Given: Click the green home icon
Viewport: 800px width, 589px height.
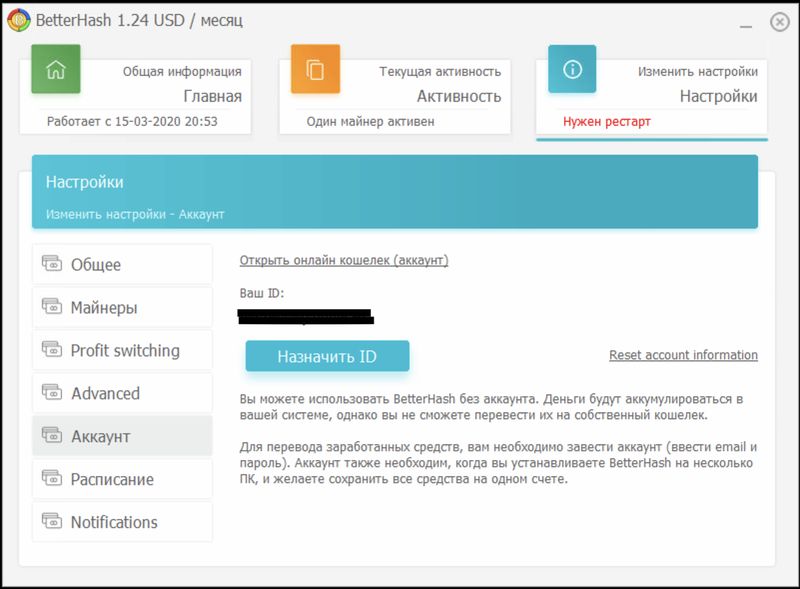Looking at the screenshot, I should click(56, 69).
